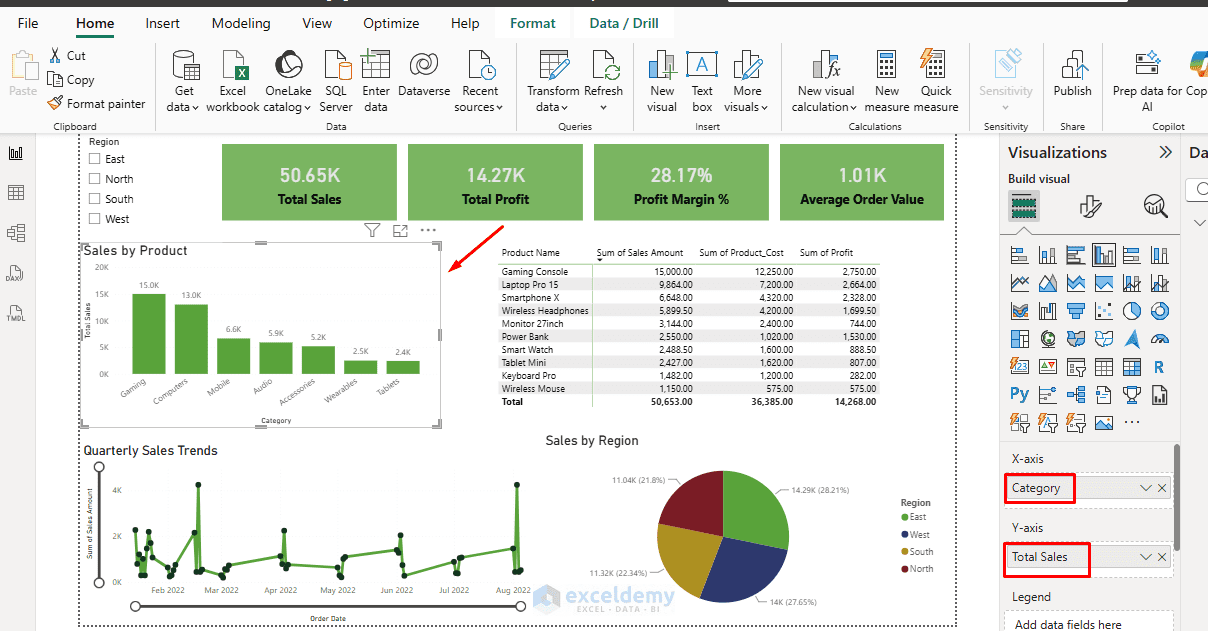Open the Report view from left sidebar

(16, 153)
